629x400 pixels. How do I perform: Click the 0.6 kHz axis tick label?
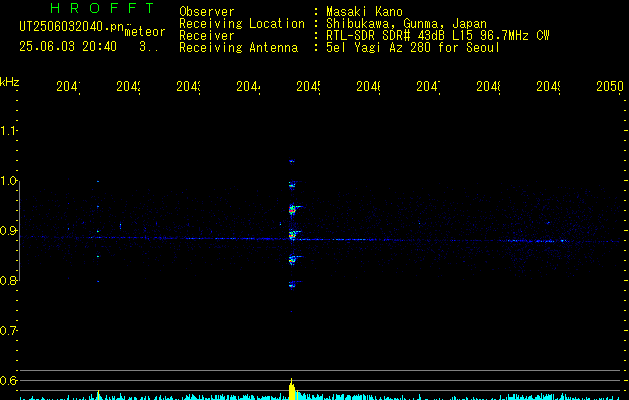pos(8,380)
